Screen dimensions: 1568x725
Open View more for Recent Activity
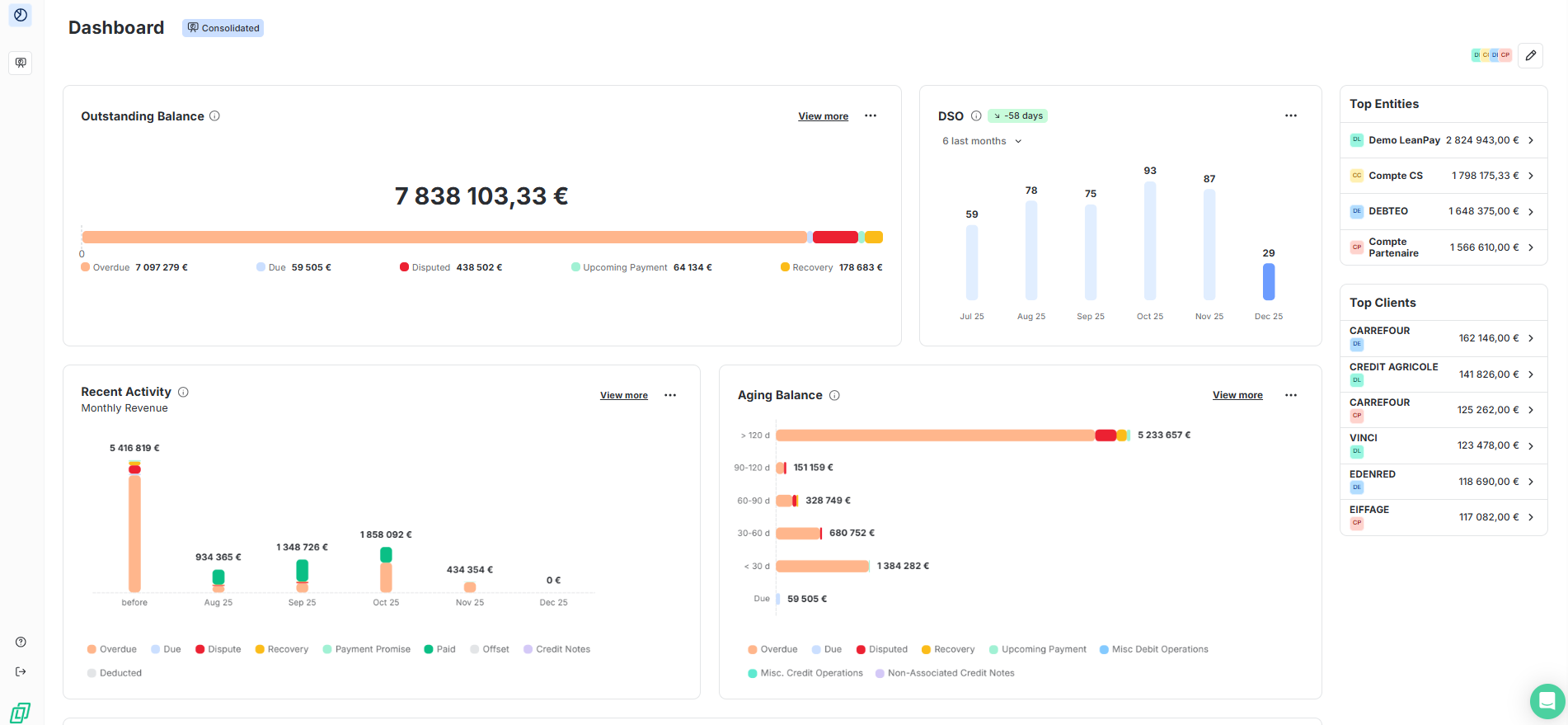(x=623, y=396)
